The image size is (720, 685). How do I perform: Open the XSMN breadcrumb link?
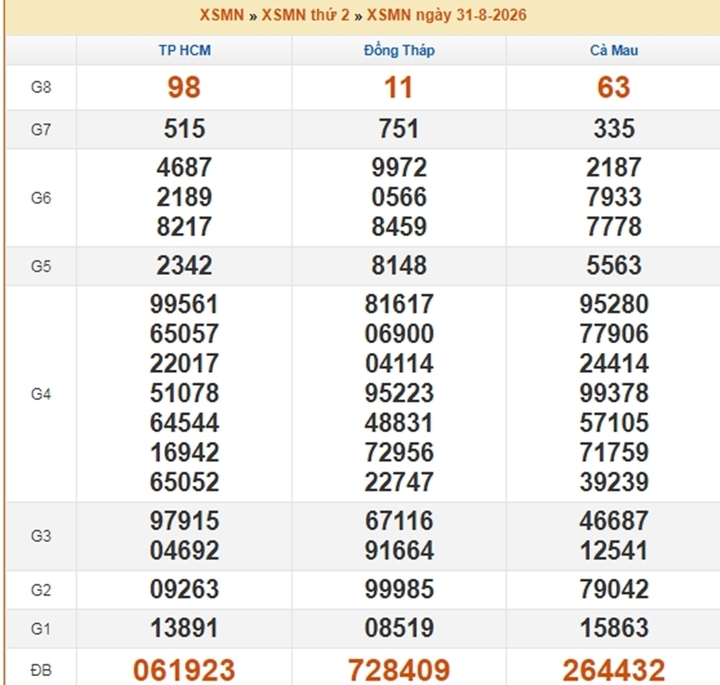[x=222, y=15]
